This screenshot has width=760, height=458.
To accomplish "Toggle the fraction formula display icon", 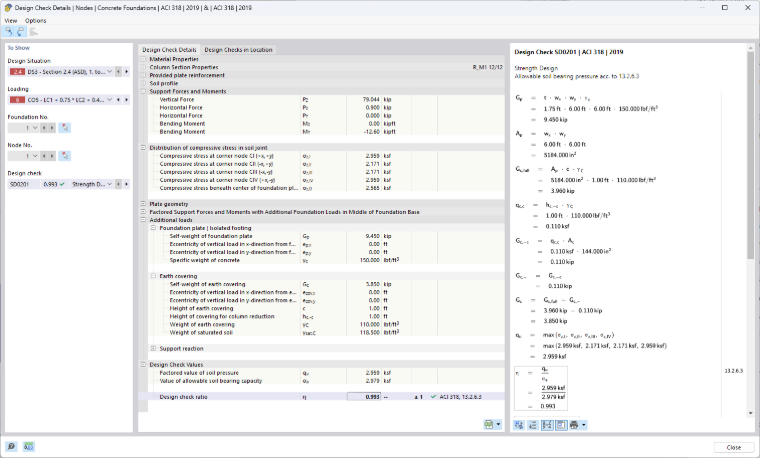I will (x=547, y=425).
